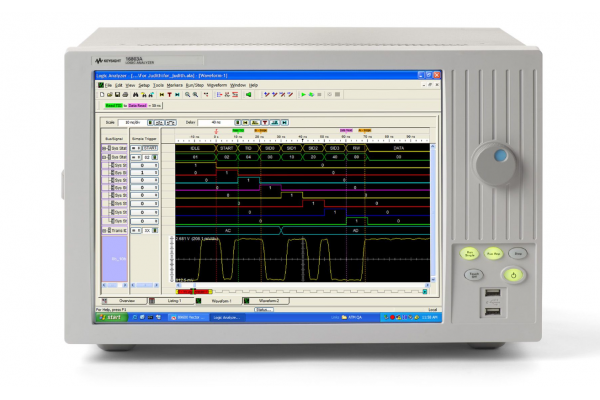Click the yellow beginning marker button next to Delay

pyautogui.click(x=246, y=122)
